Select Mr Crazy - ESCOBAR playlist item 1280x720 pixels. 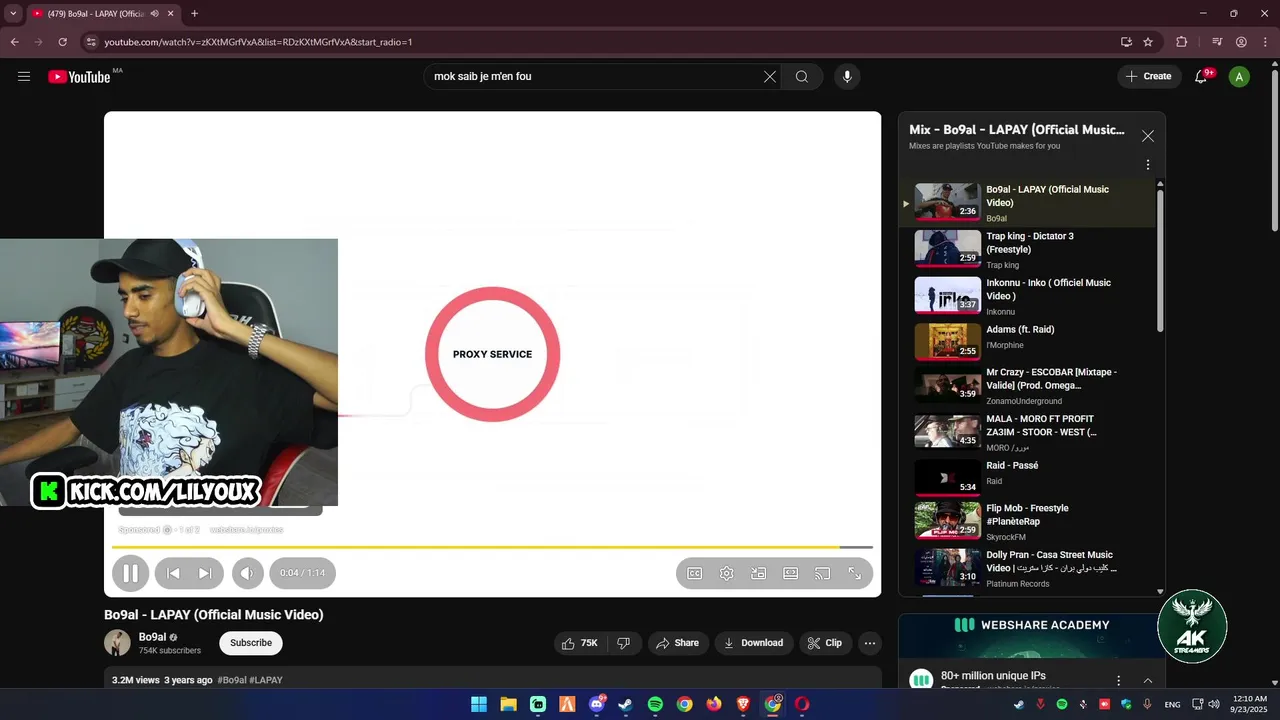pyautogui.click(x=1028, y=385)
